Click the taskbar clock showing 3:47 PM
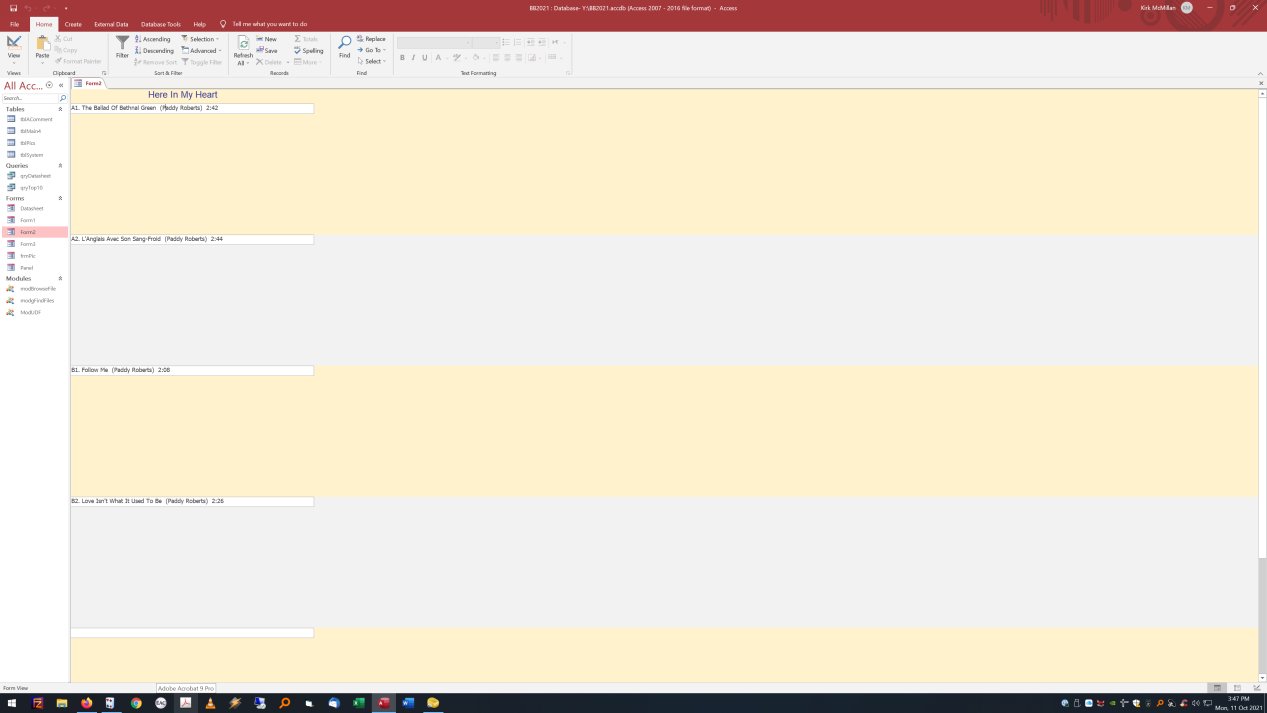This screenshot has width=1267, height=713. coord(1238,699)
